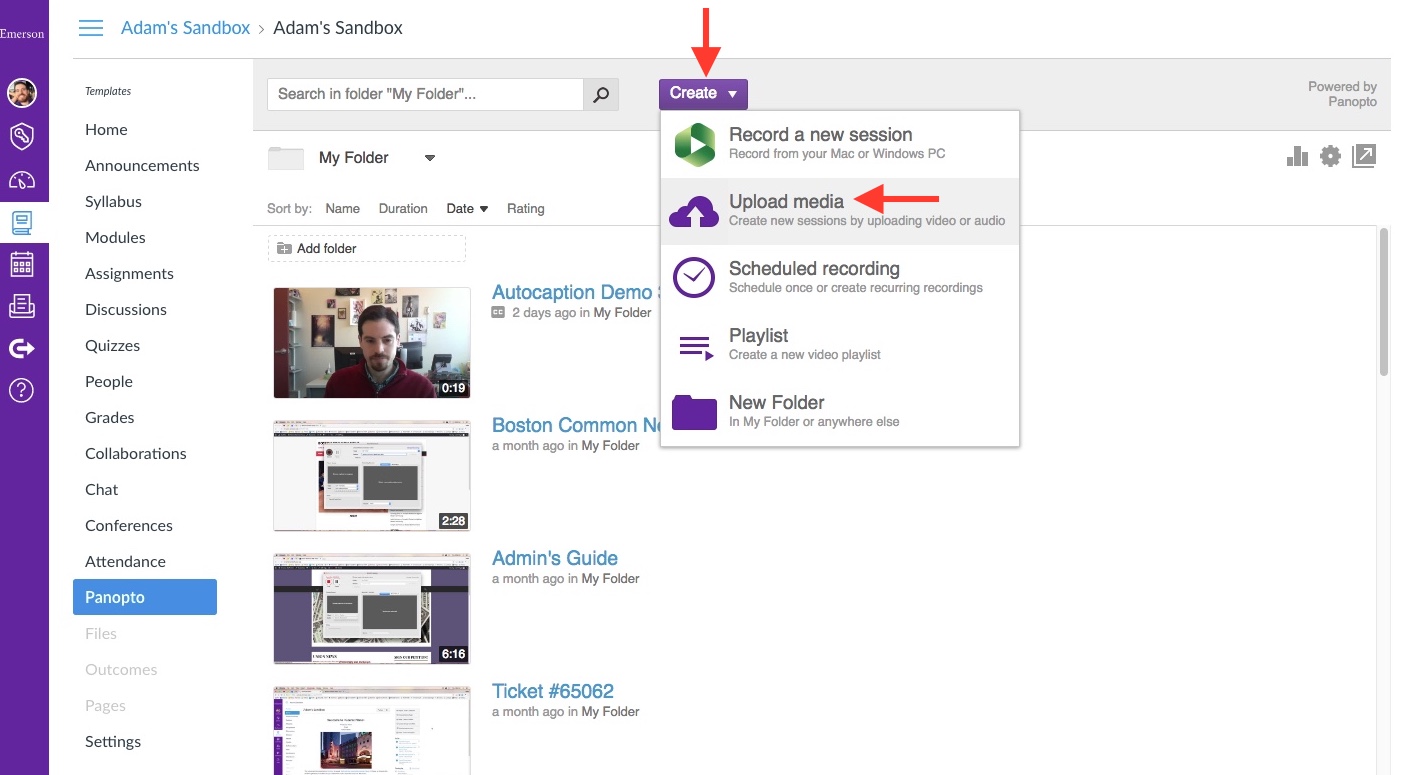Click the New Folder purple icon
Viewport: 1427px width, 775px height.
click(694, 412)
